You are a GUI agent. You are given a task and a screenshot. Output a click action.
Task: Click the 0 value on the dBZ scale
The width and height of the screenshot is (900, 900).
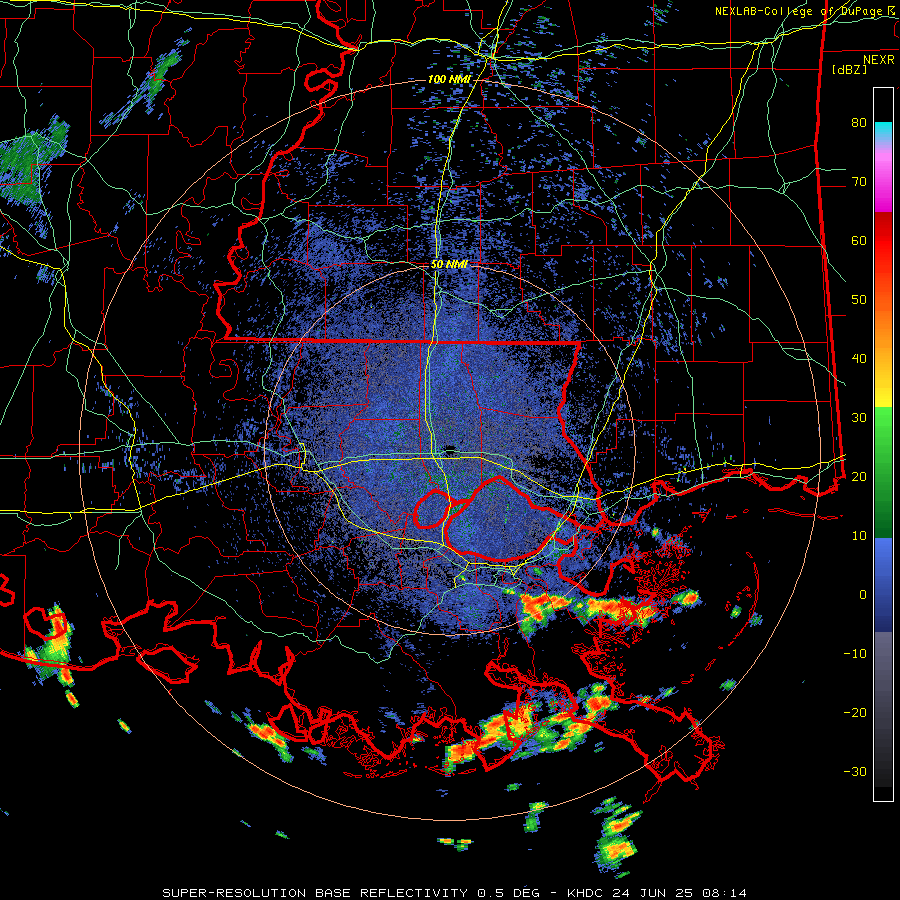point(863,595)
